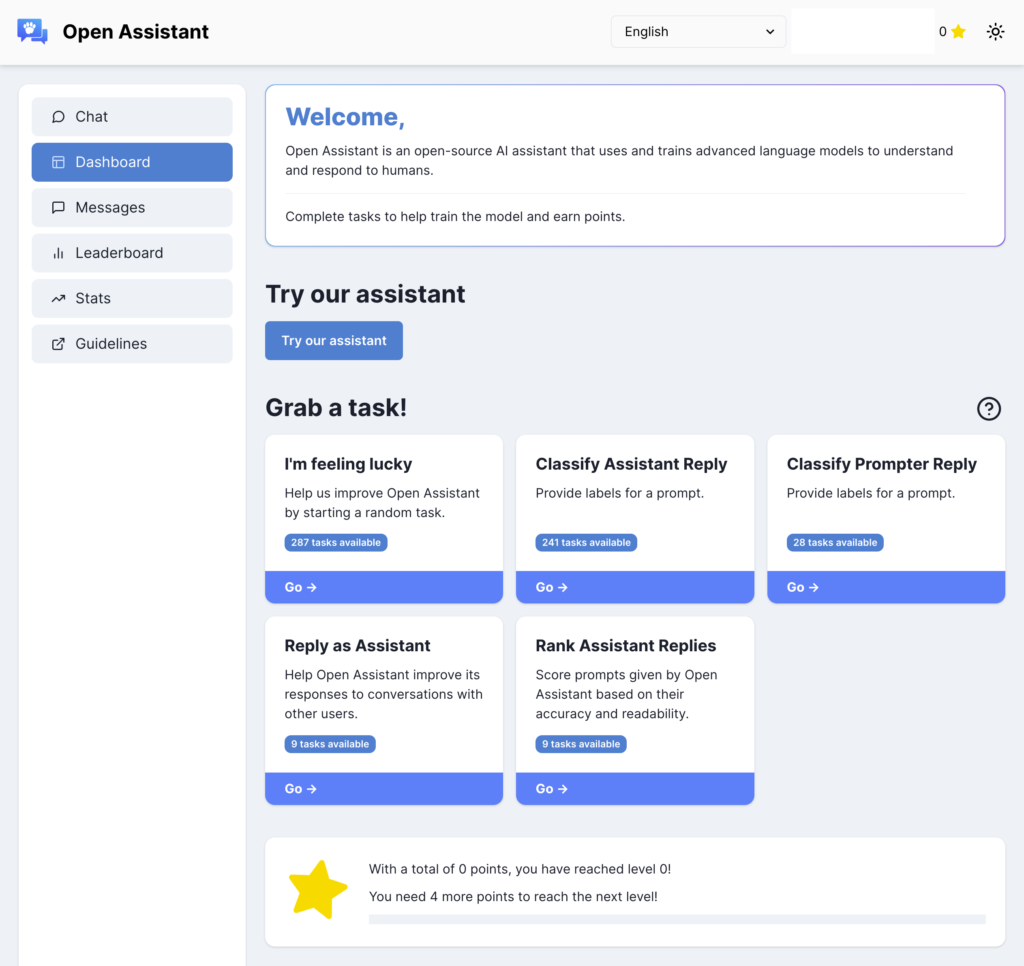
Task: Click the Guidelines external-link icon
Action: 59,343
